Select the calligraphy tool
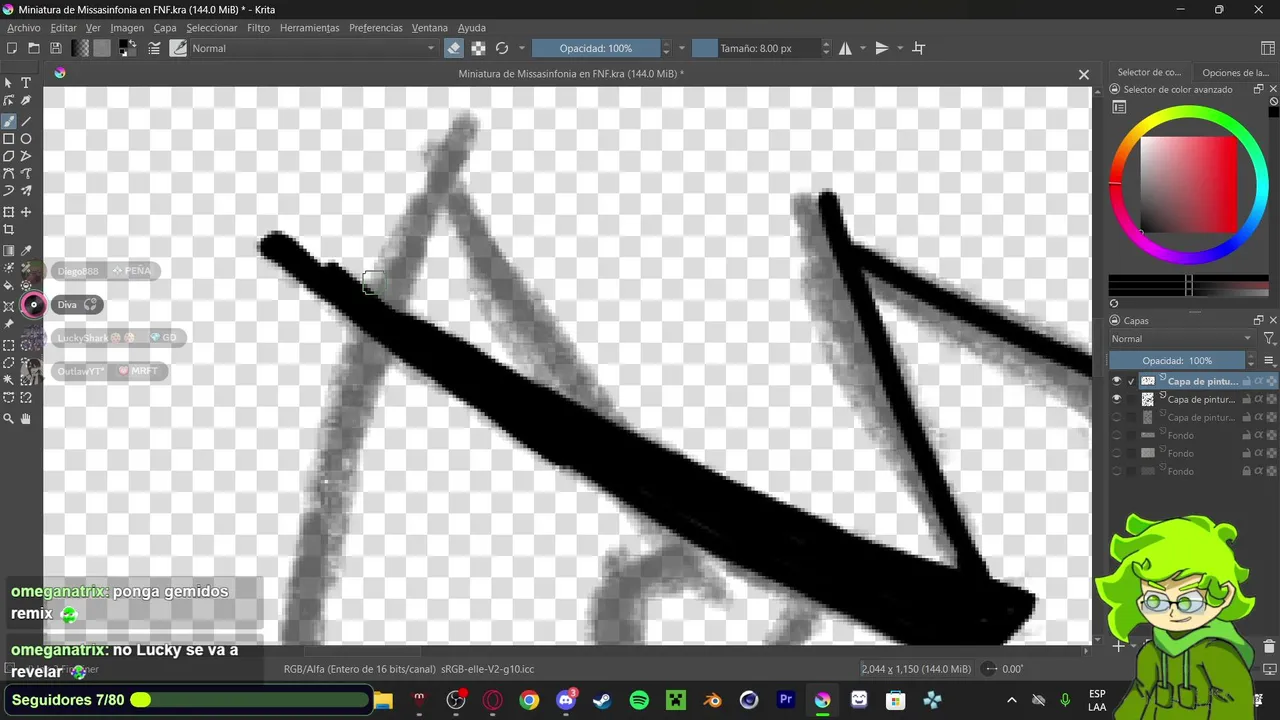 point(26,101)
